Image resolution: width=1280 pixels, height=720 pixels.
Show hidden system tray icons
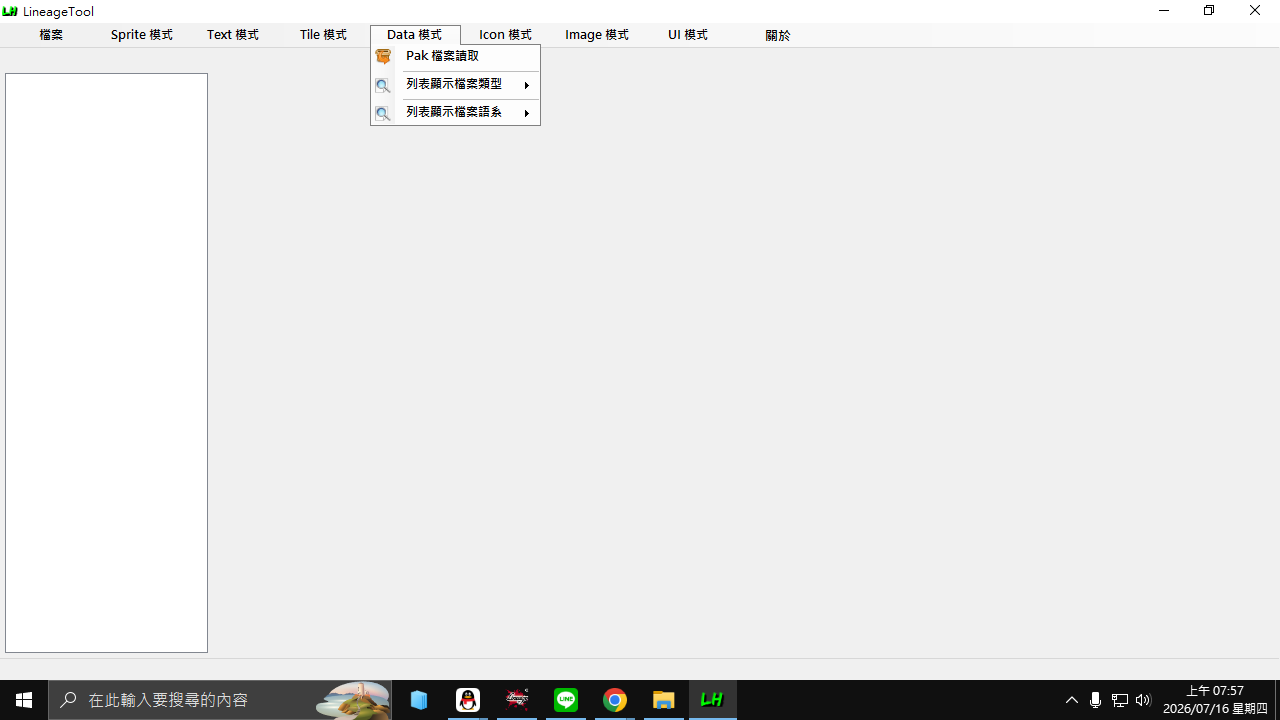pyautogui.click(x=1072, y=700)
